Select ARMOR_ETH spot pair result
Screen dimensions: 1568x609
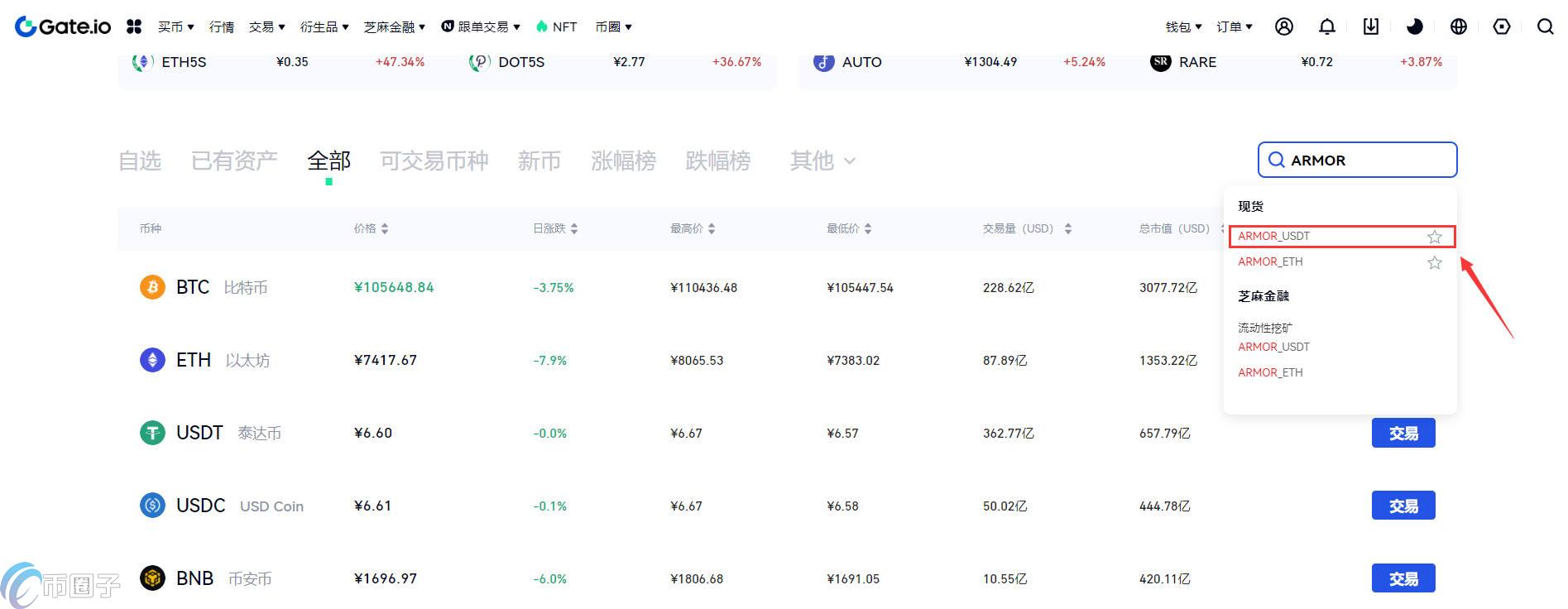pos(1270,261)
